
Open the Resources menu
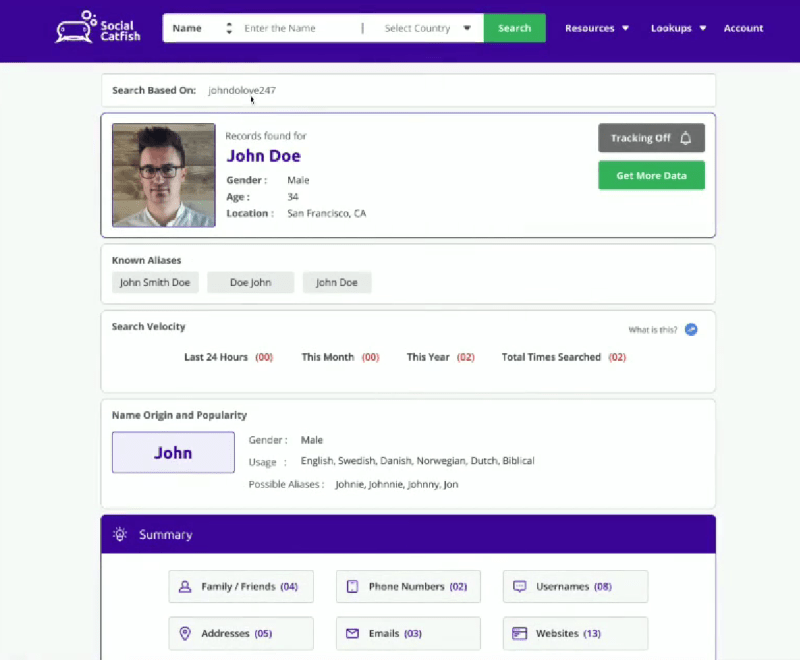tap(597, 28)
